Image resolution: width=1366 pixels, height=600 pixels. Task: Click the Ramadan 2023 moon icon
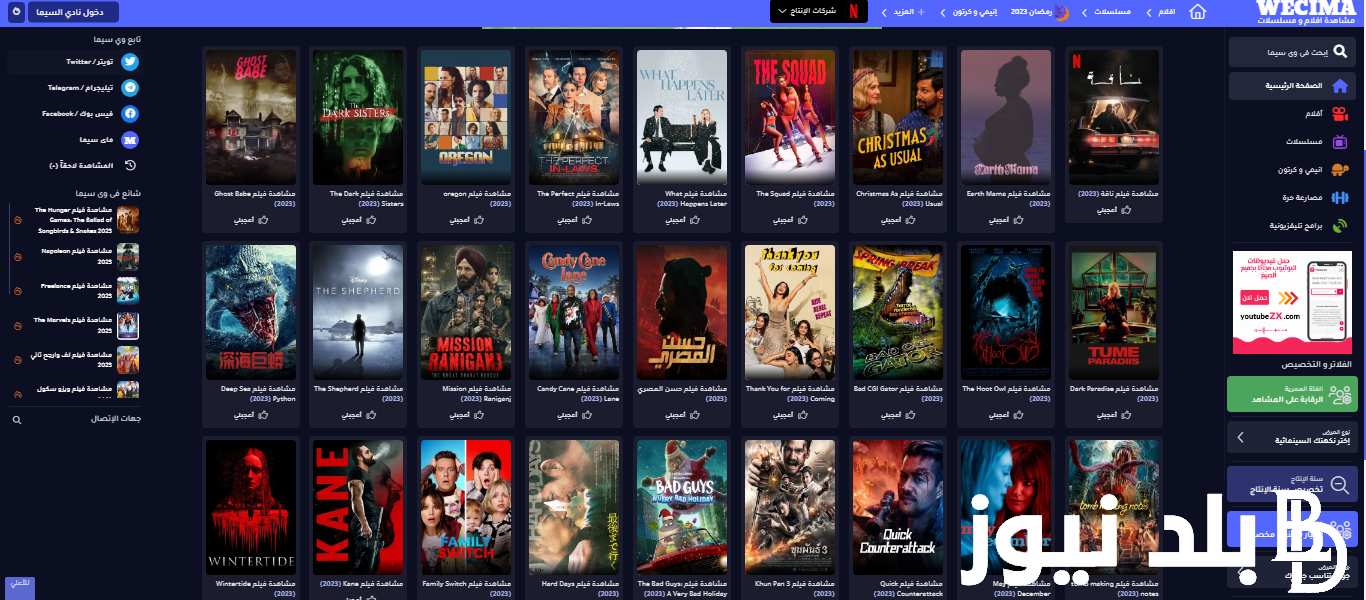(1062, 12)
